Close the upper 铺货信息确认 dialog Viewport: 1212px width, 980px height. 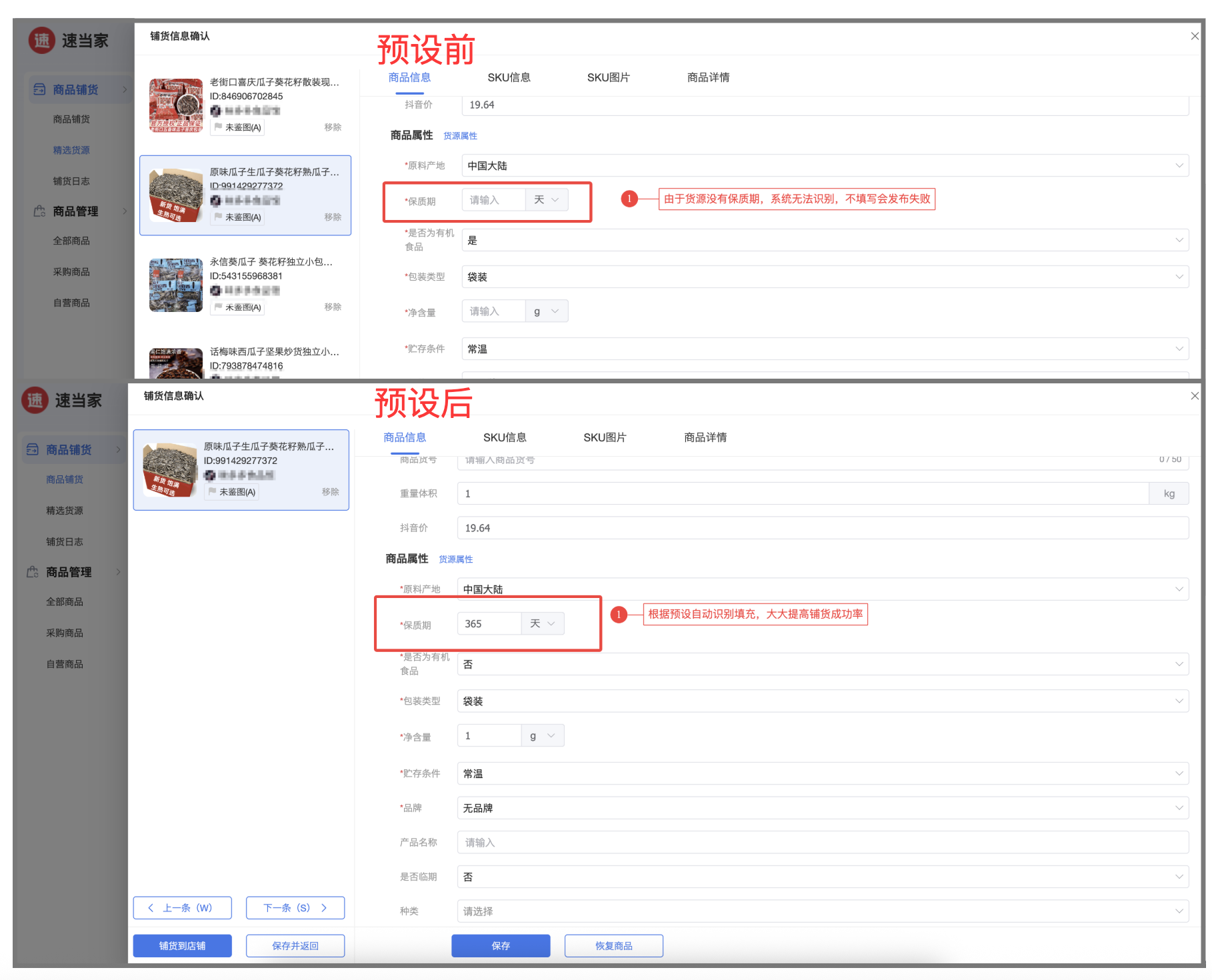[1194, 36]
